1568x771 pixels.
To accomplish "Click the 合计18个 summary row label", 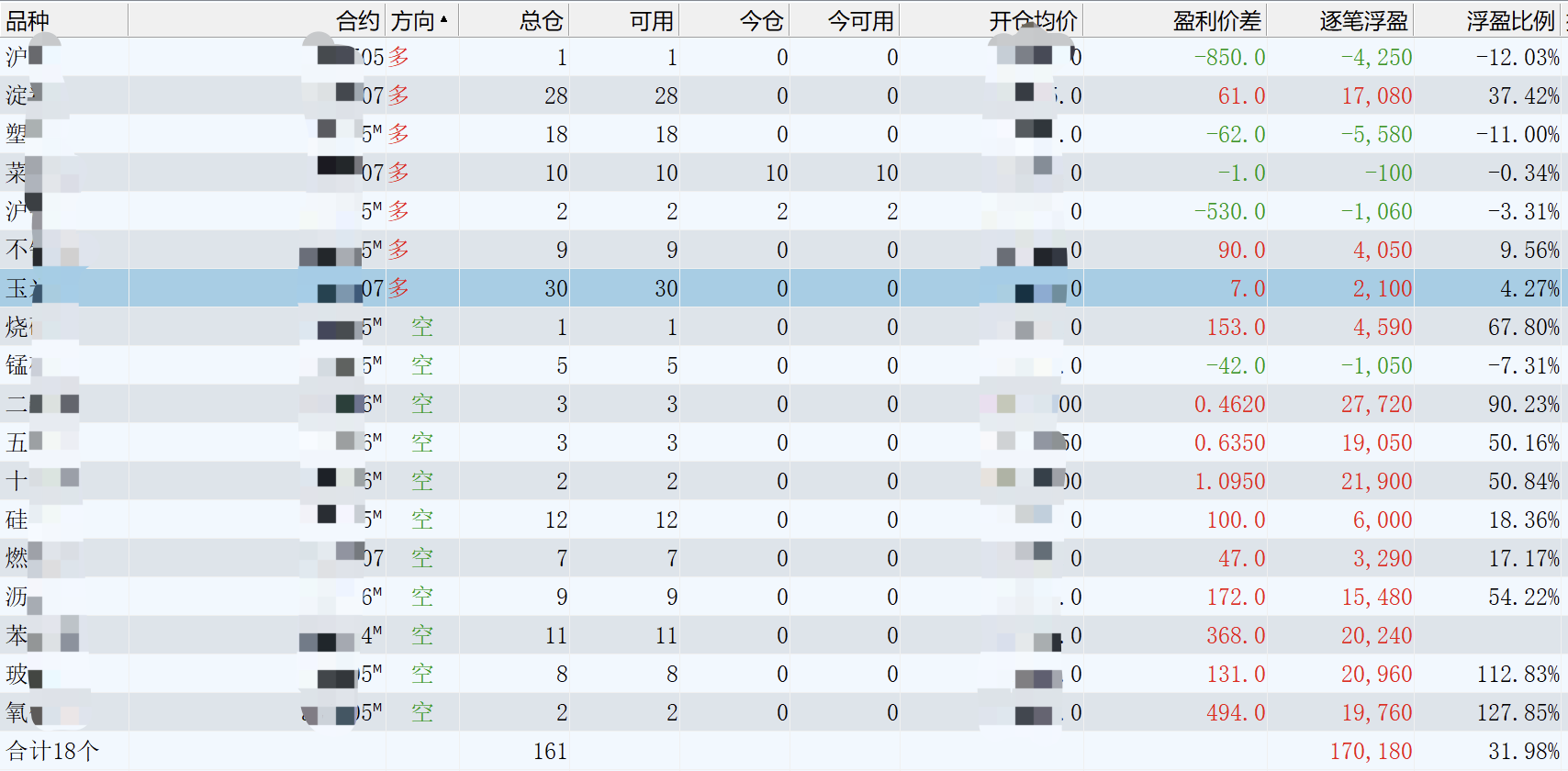I will coord(53,751).
